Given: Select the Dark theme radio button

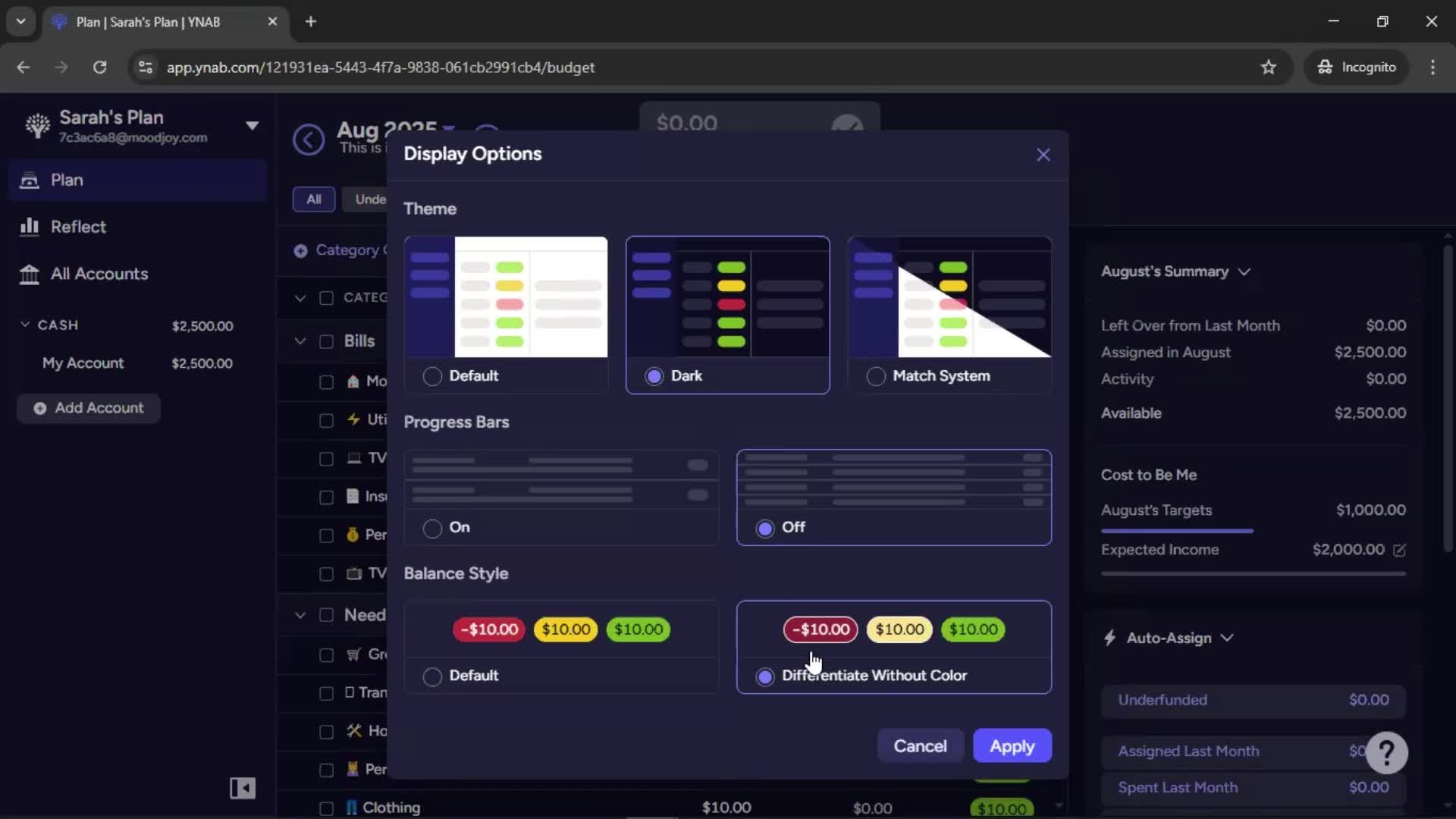Looking at the screenshot, I should pyautogui.click(x=654, y=376).
